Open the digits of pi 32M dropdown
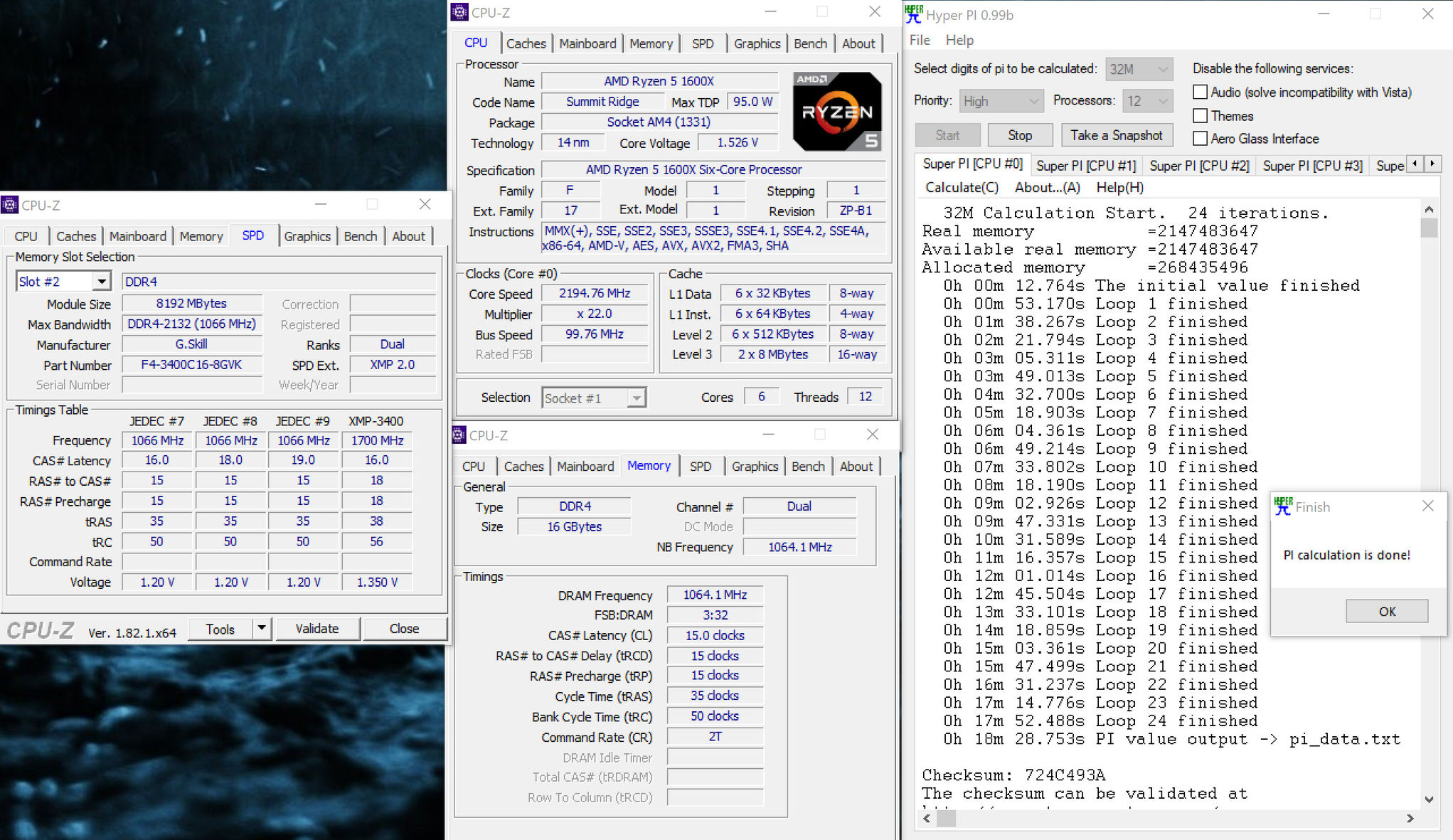The width and height of the screenshot is (1453, 840). [1139, 69]
